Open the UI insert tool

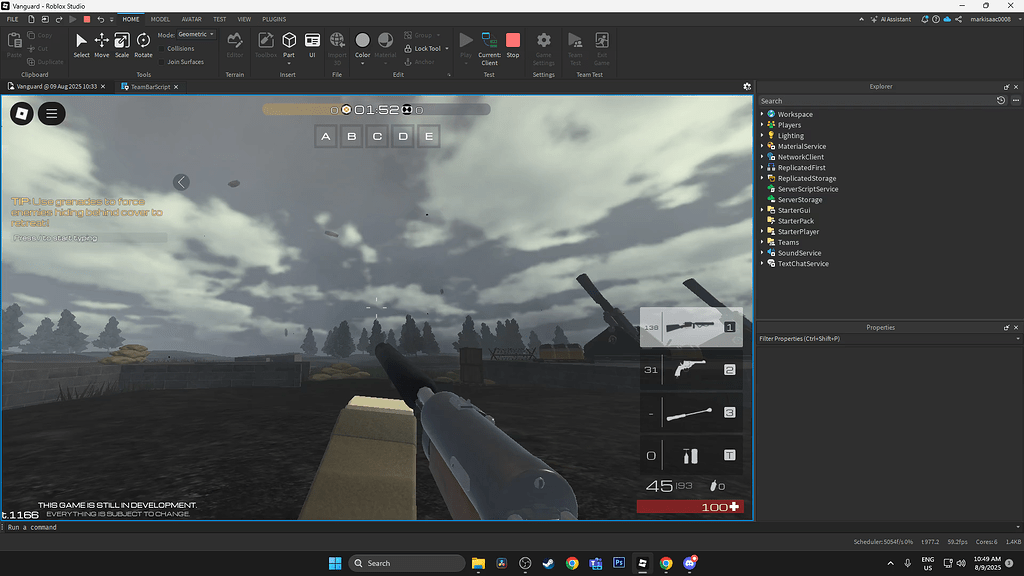312,44
